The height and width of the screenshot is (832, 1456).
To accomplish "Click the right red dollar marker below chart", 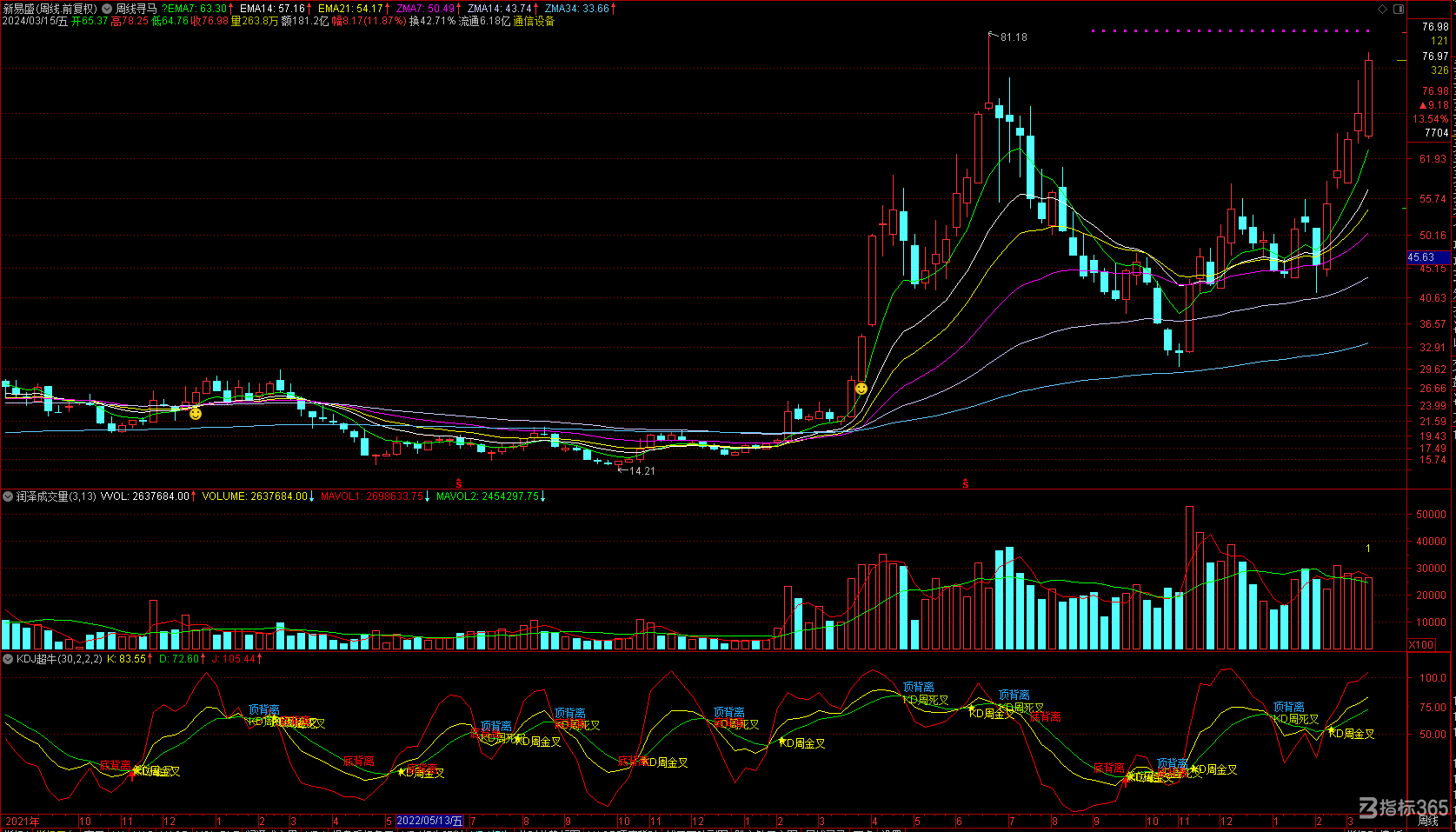I will click(965, 483).
